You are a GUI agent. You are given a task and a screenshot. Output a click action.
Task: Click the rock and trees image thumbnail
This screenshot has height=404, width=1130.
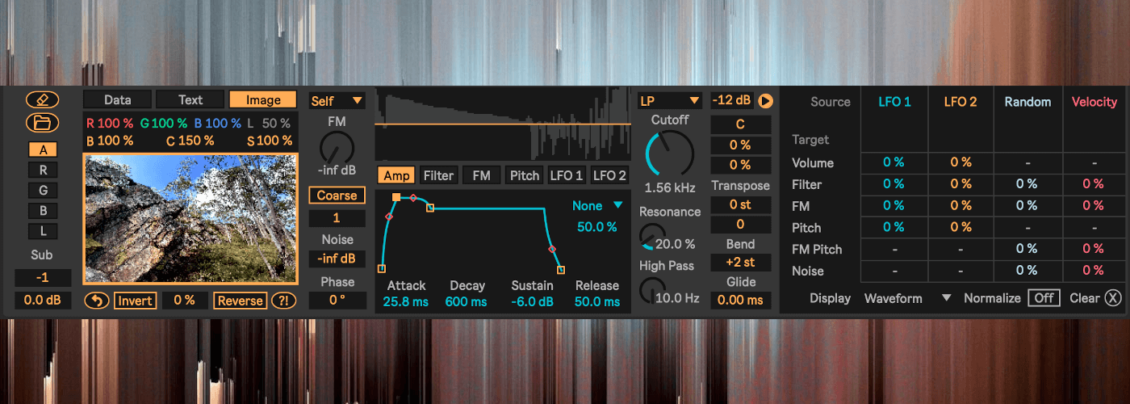(190, 217)
